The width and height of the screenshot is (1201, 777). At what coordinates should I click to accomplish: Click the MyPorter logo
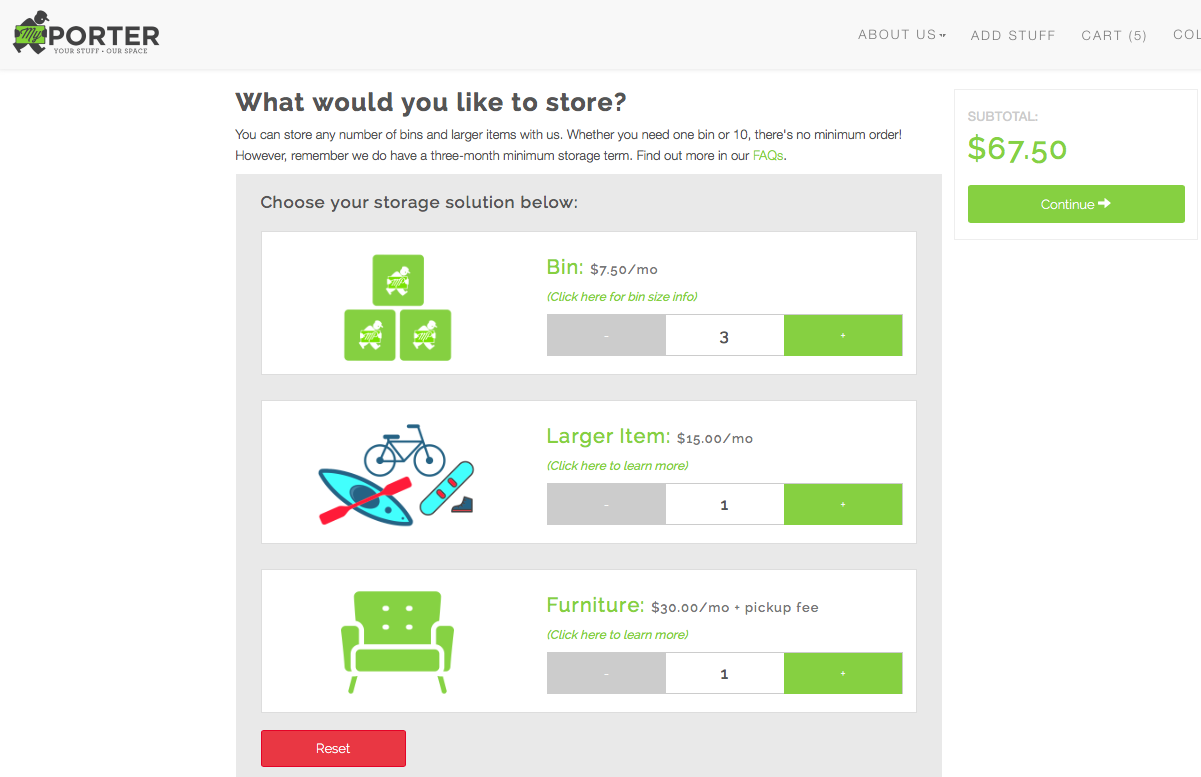(x=86, y=34)
